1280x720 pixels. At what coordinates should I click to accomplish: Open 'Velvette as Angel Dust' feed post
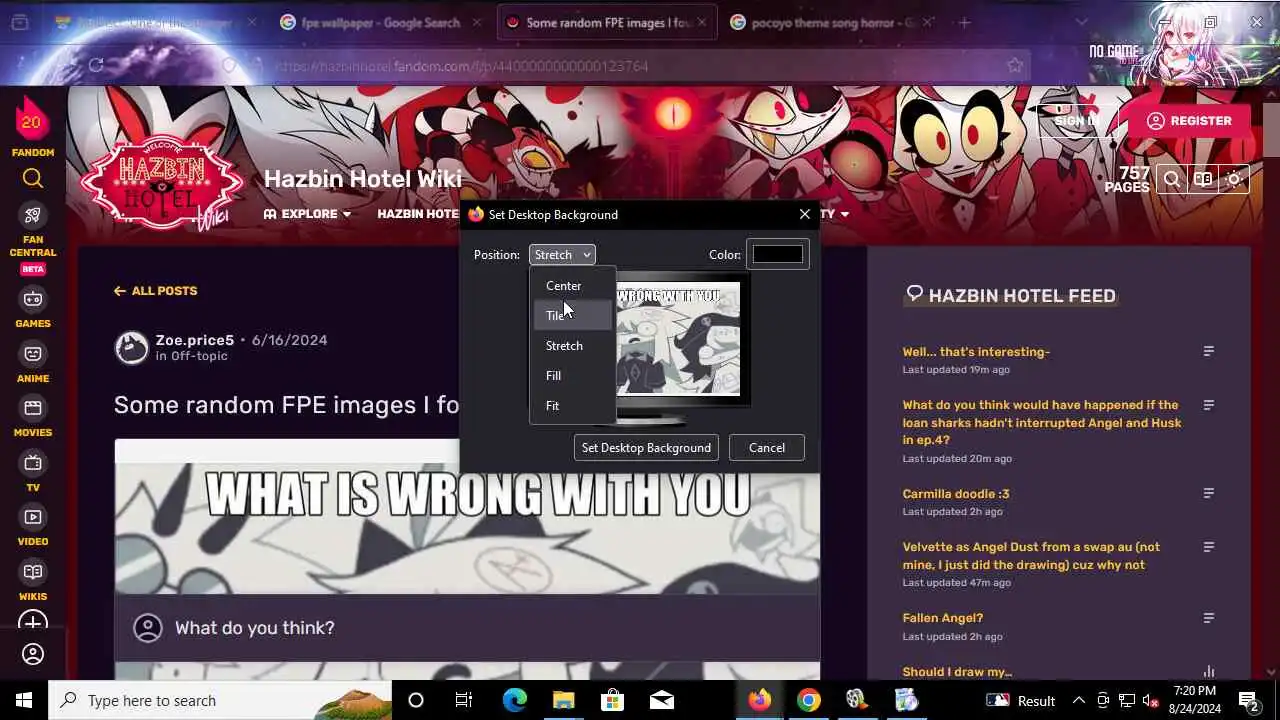(1031, 556)
